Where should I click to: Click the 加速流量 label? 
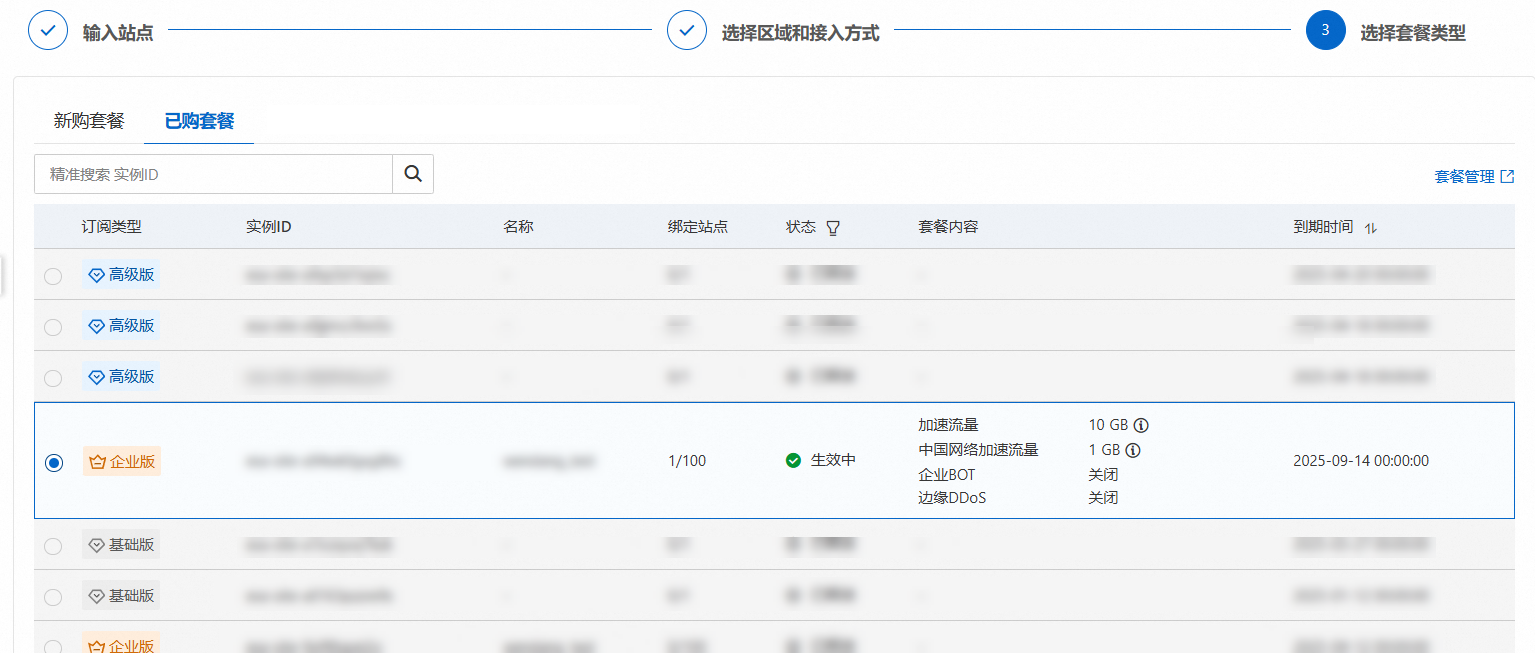tap(948, 425)
